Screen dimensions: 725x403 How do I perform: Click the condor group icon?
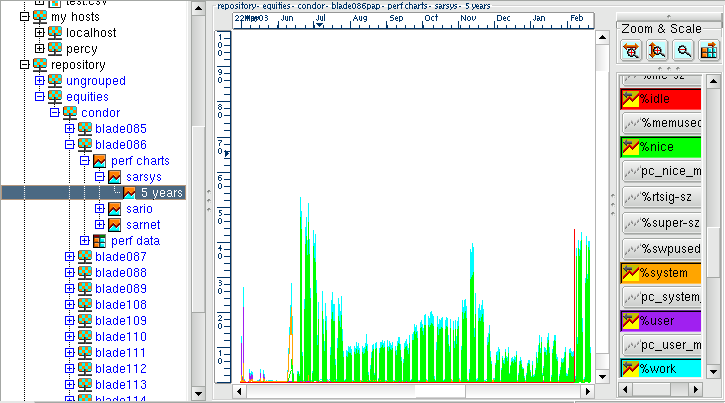(70, 113)
